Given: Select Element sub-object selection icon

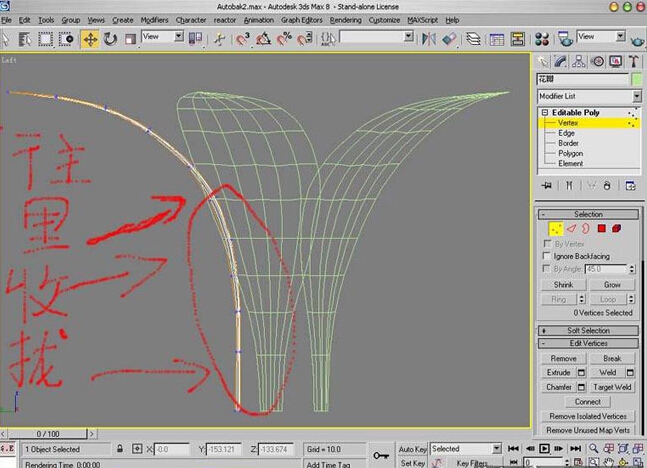Looking at the screenshot, I should pyautogui.click(x=617, y=229).
